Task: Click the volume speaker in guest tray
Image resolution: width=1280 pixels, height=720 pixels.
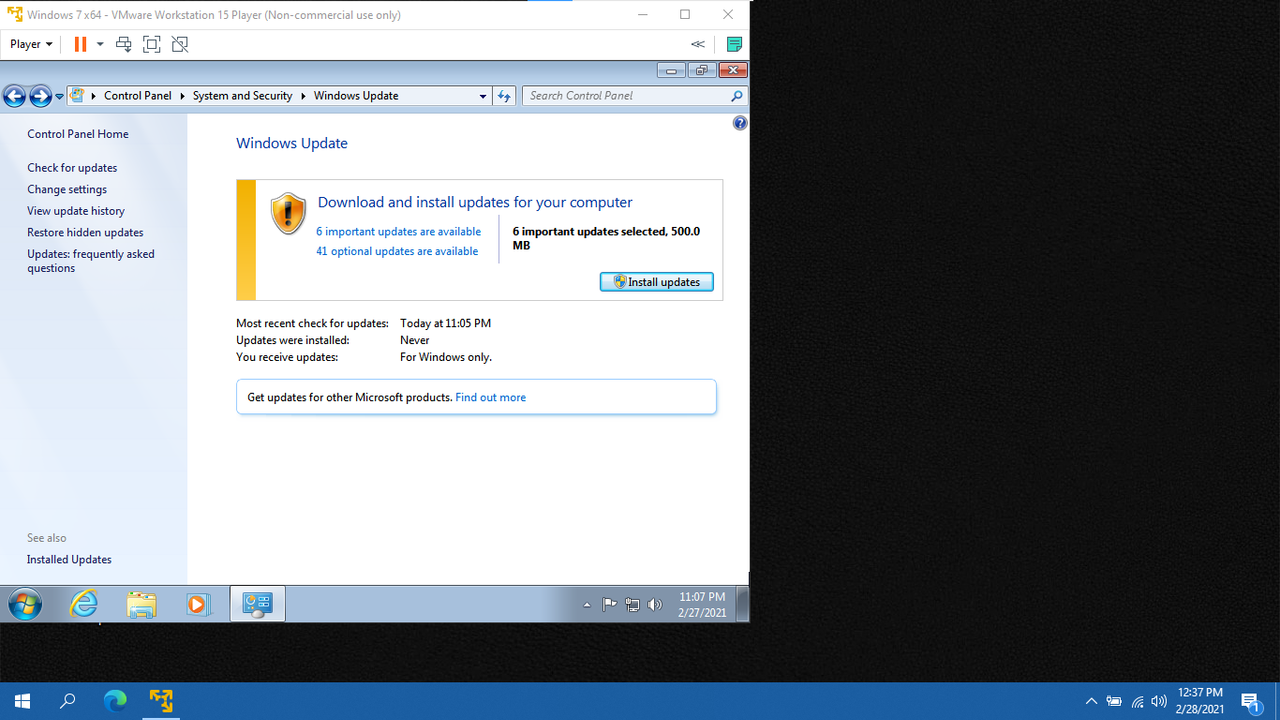Action: tap(655, 605)
